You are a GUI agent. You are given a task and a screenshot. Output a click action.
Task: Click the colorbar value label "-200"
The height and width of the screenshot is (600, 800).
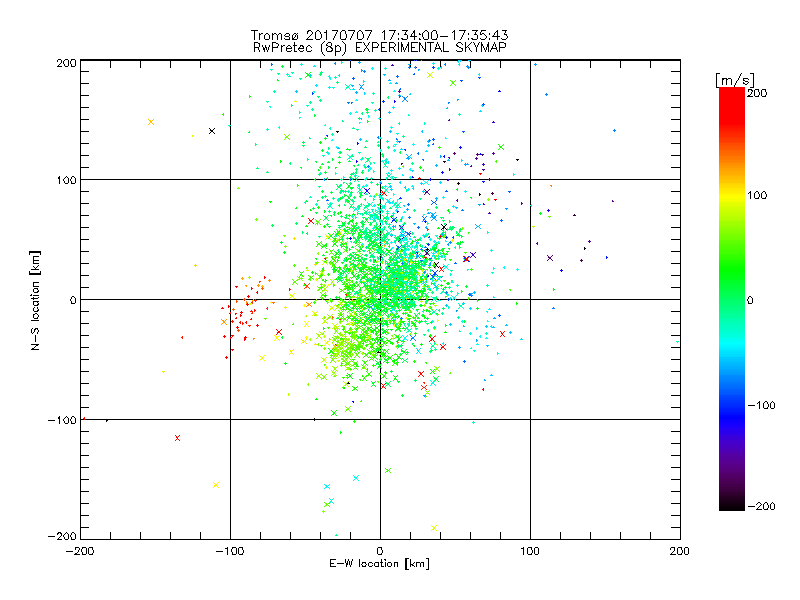tap(761, 506)
